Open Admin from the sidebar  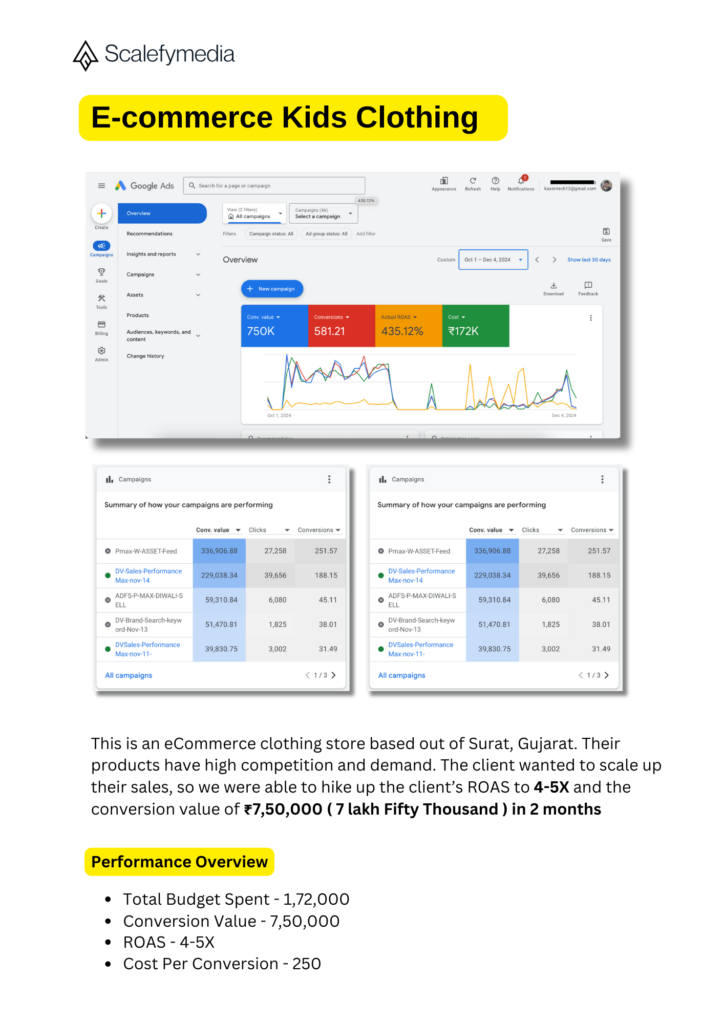tap(101, 352)
